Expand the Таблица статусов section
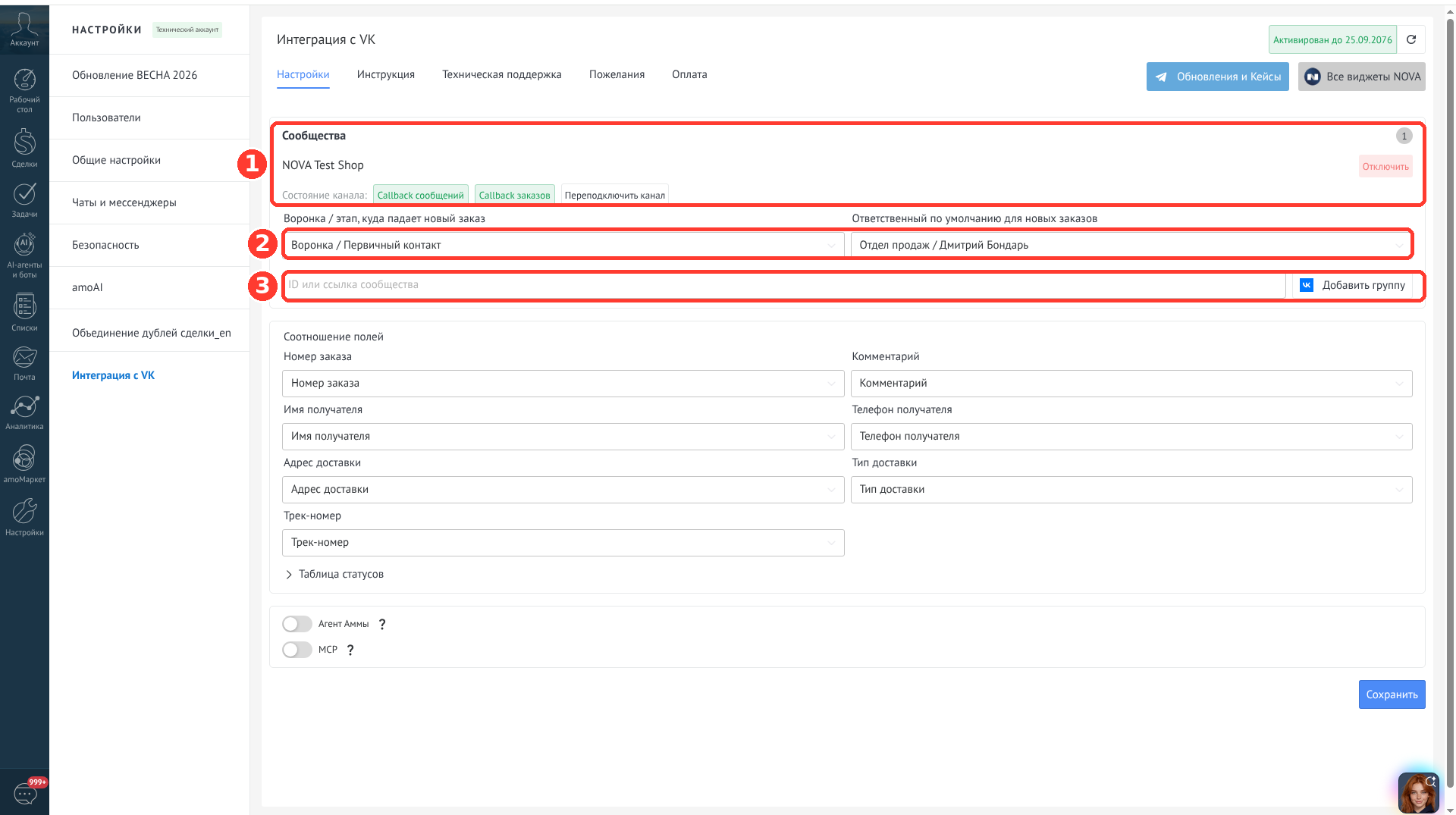Image resolution: width=1456 pixels, height=815 pixels. point(334,575)
